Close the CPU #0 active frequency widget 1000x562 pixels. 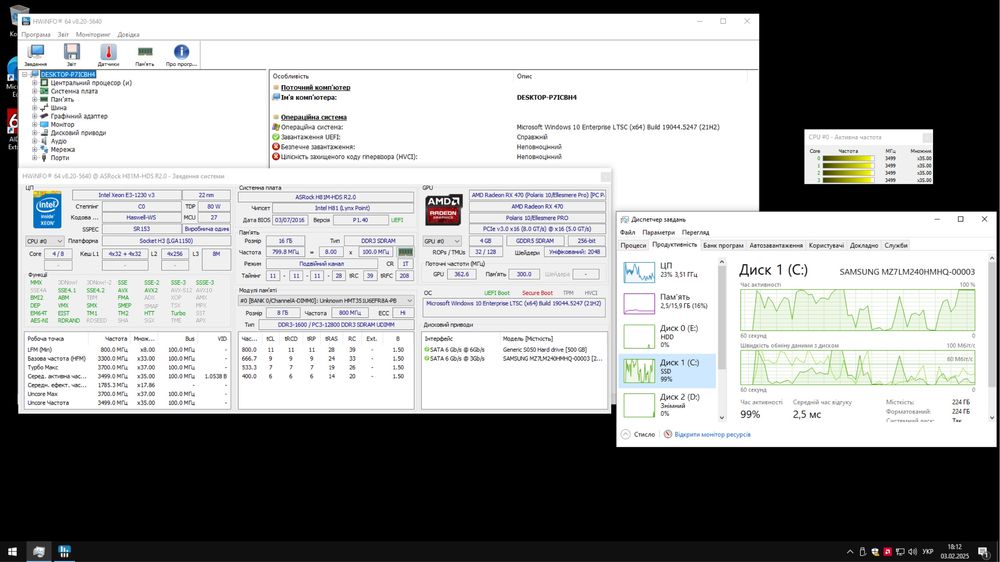coord(927,137)
